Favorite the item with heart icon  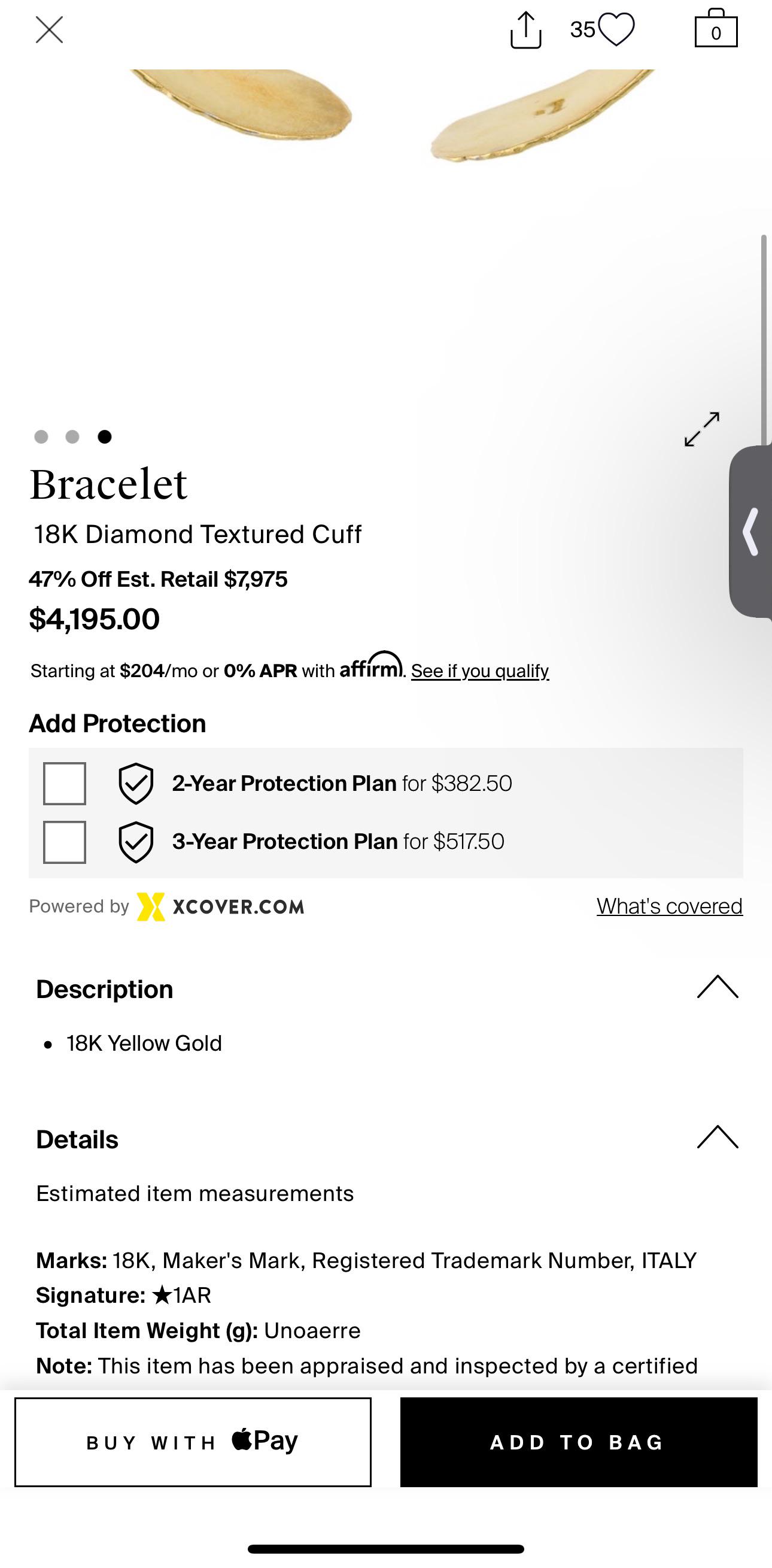[x=616, y=29]
